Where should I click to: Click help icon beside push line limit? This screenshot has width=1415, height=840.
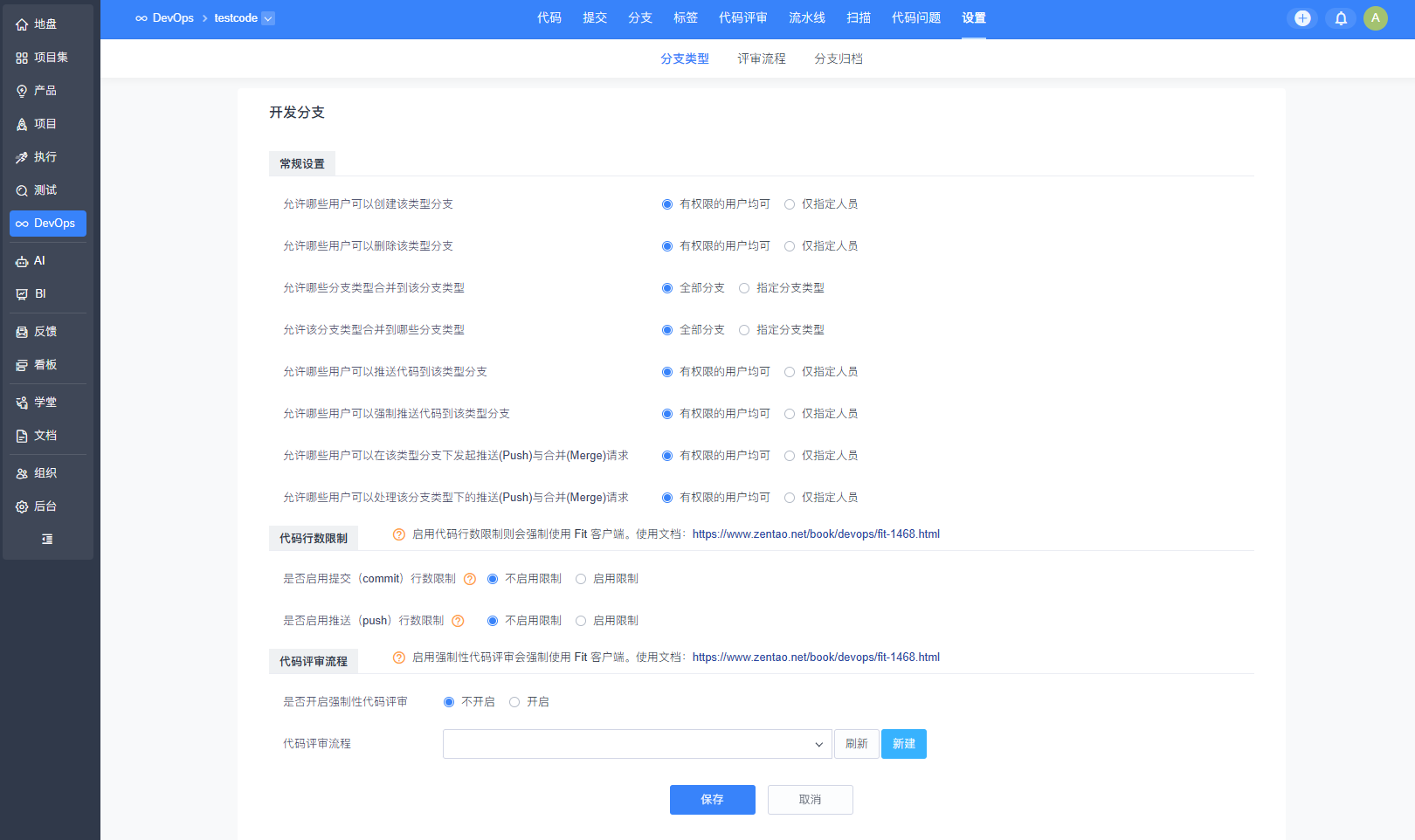[x=458, y=621]
